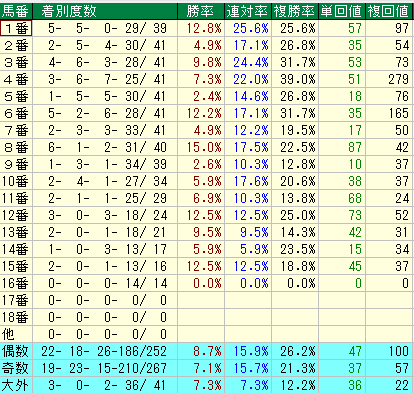Click the 5番 win rate 2.4%
Image resolution: width=414 pixels, height=393 pixels.
point(207,96)
